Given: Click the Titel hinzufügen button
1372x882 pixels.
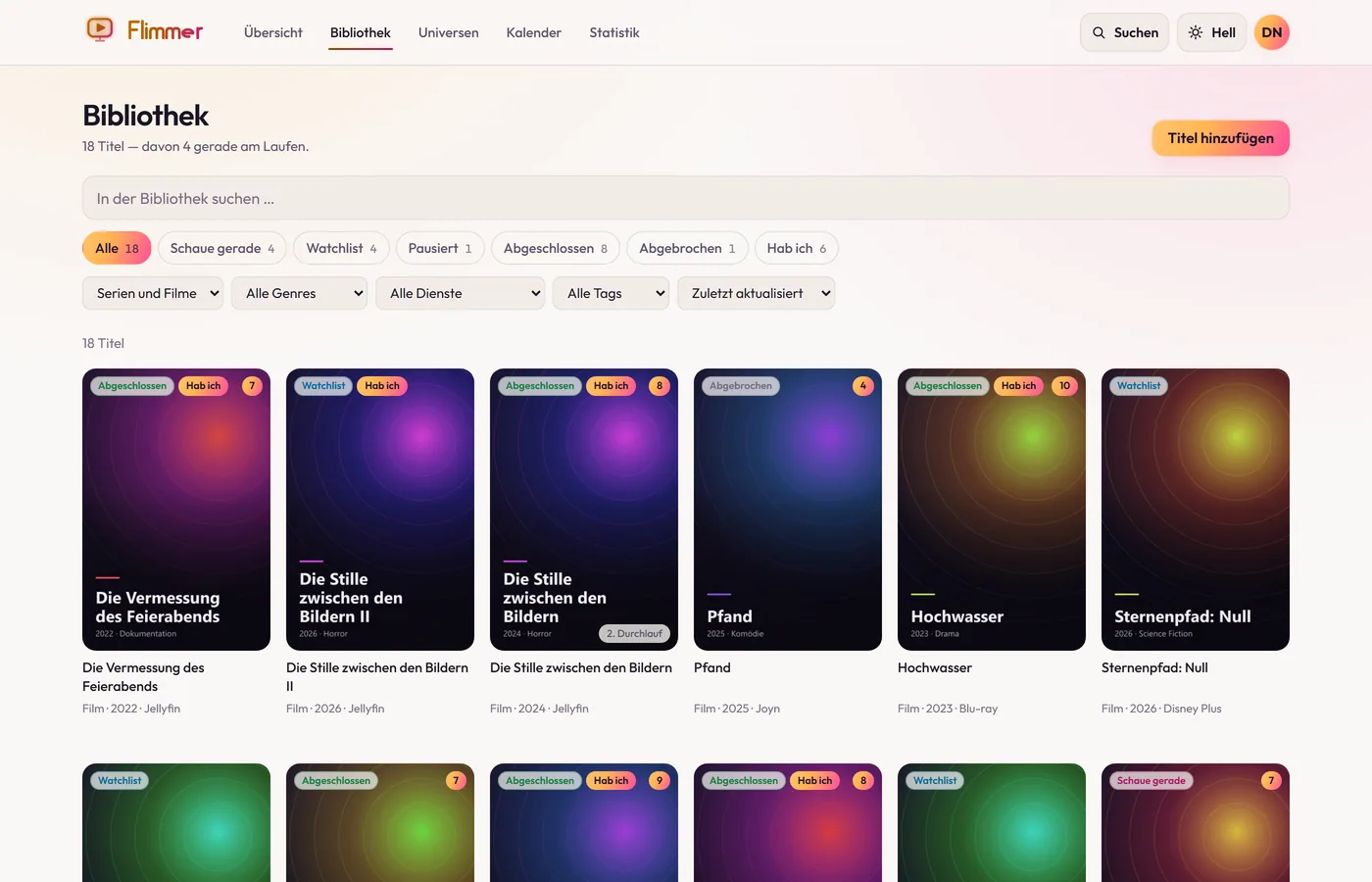Looking at the screenshot, I should pyautogui.click(x=1221, y=138).
